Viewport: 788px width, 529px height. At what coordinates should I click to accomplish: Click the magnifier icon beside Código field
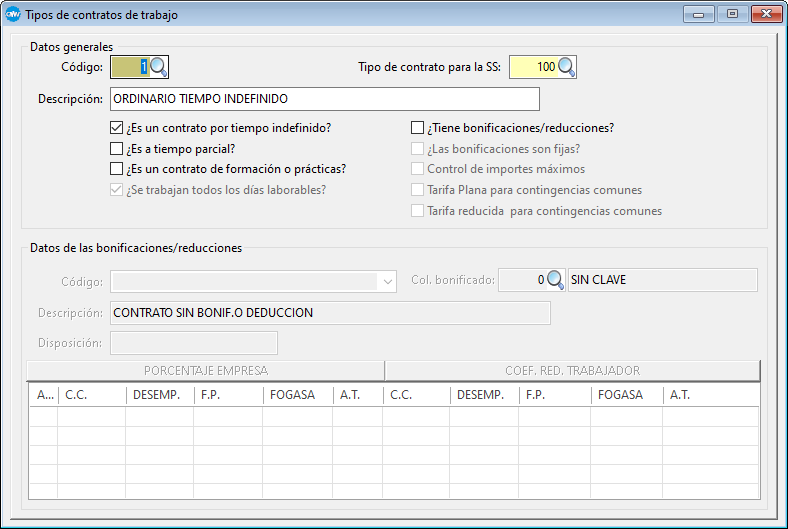[x=159, y=67]
